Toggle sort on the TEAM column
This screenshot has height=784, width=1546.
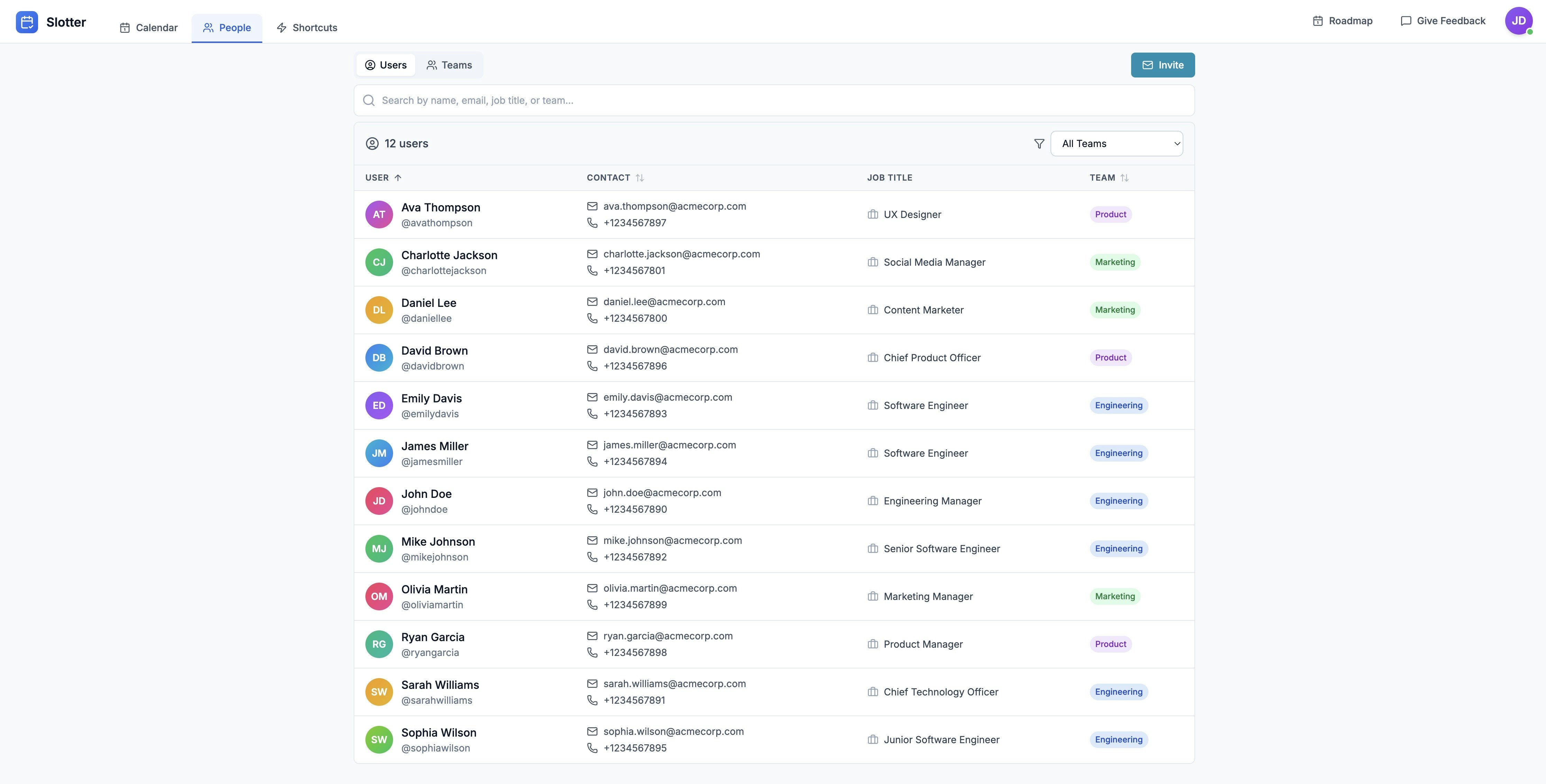pos(1109,178)
